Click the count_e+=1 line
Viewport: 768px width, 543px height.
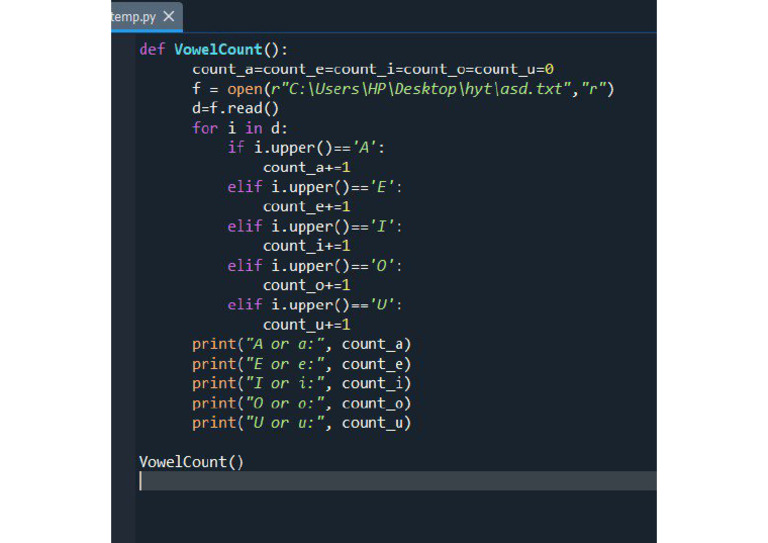pos(307,207)
